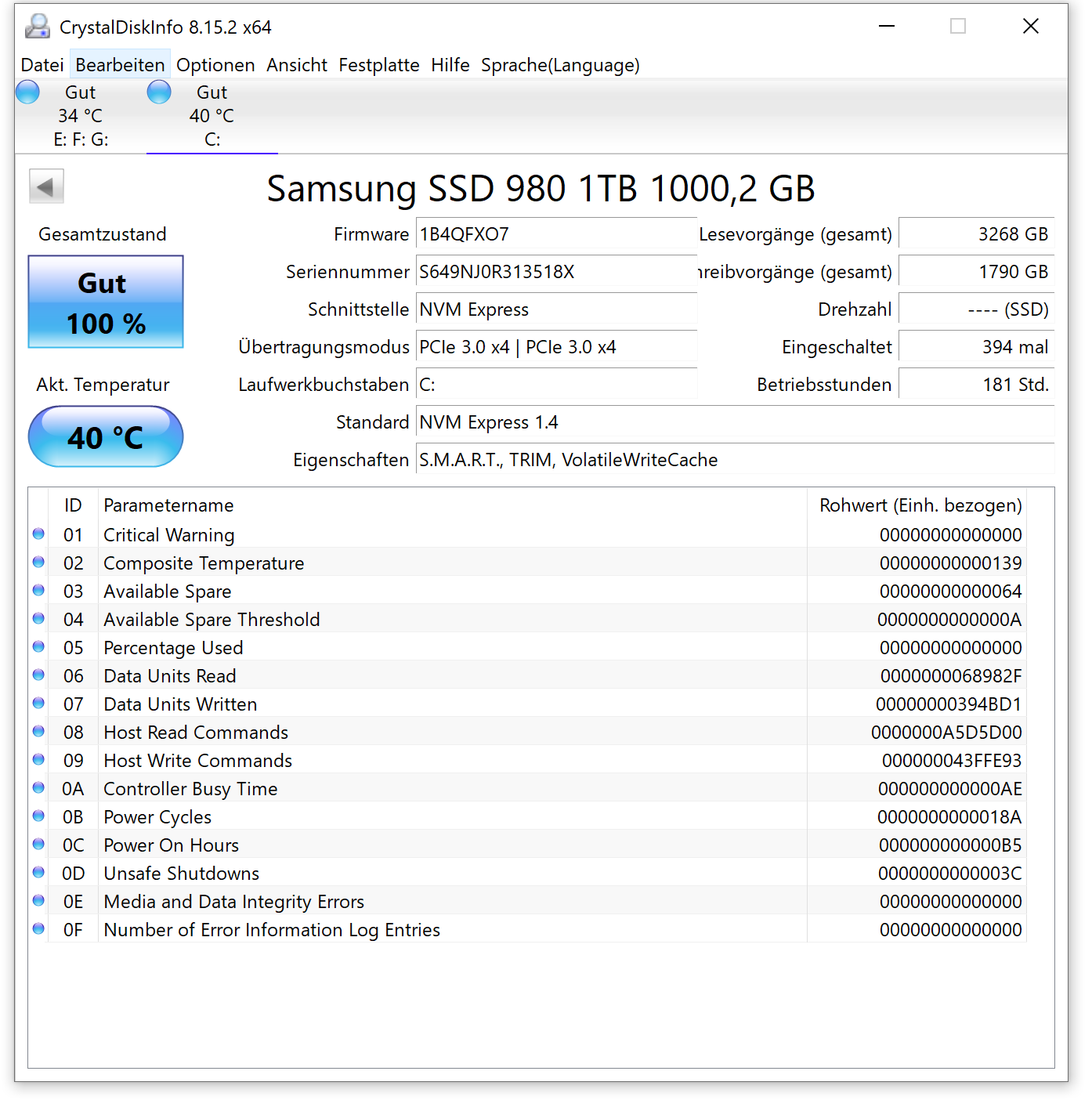Click the status dot for Unsafe Shutdowns

(x=38, y=872)
